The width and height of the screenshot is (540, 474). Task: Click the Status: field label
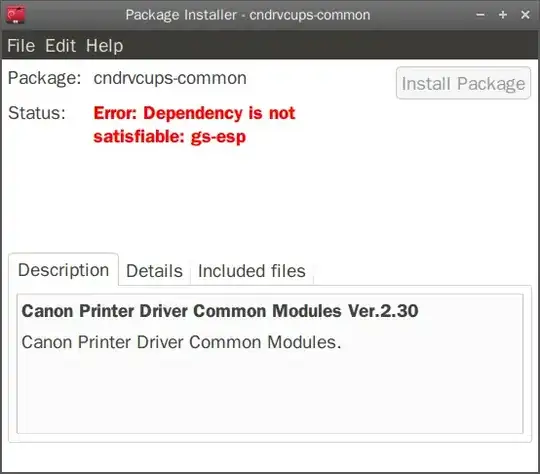click(x=37, y=113)
